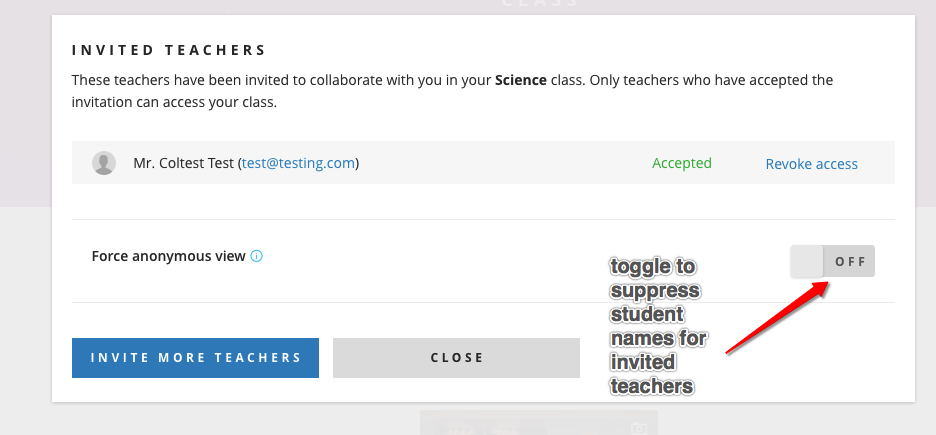
Task: Revoke access for Mr. Coltest Test
Action: click(811, 164)
